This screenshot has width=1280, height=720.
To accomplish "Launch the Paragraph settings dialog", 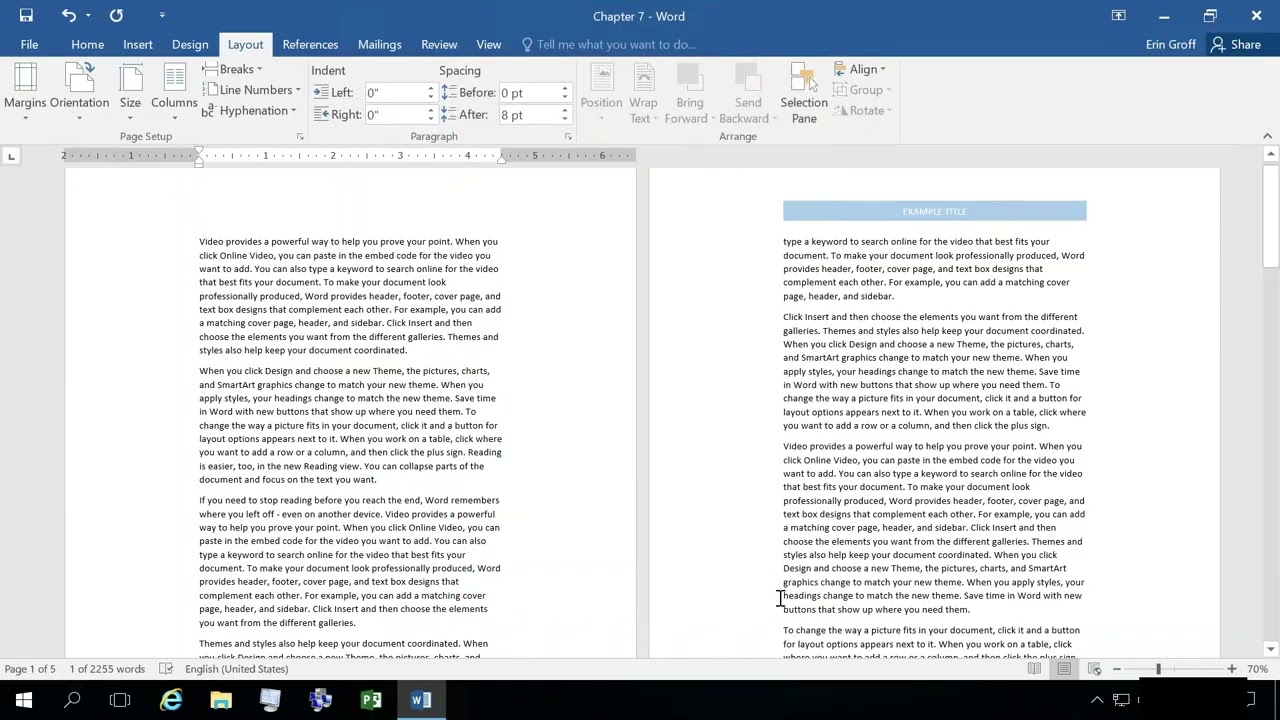I will coord(567,136).
